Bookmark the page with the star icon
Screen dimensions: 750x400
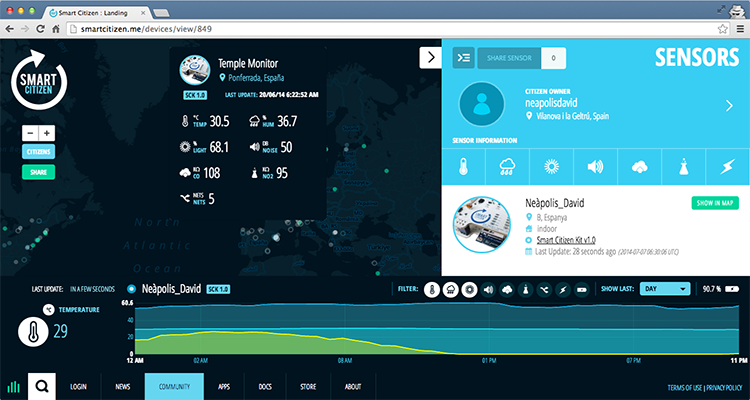click(723, 29)
